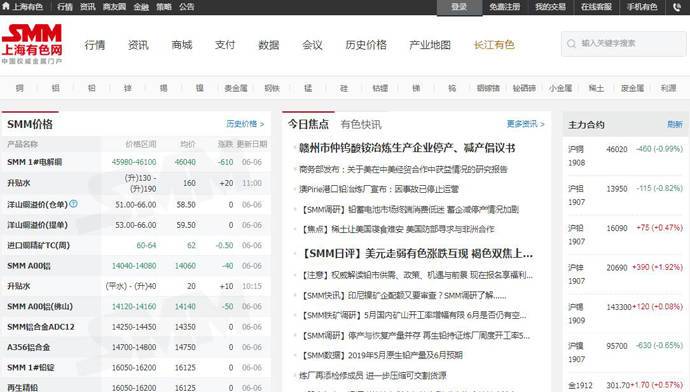Screen dimensions: 690x392
Task: Open the 炼厂再添检修成员 news article
Action: (x=372, y=375)
